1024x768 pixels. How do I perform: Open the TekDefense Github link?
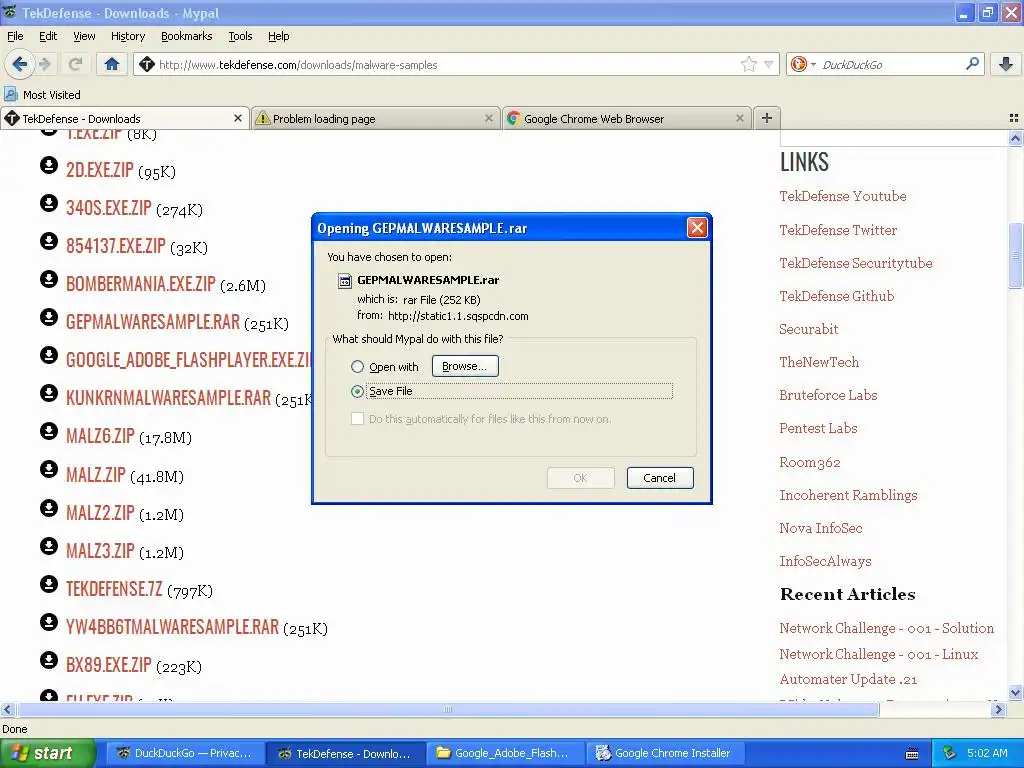tap(837, 296)
